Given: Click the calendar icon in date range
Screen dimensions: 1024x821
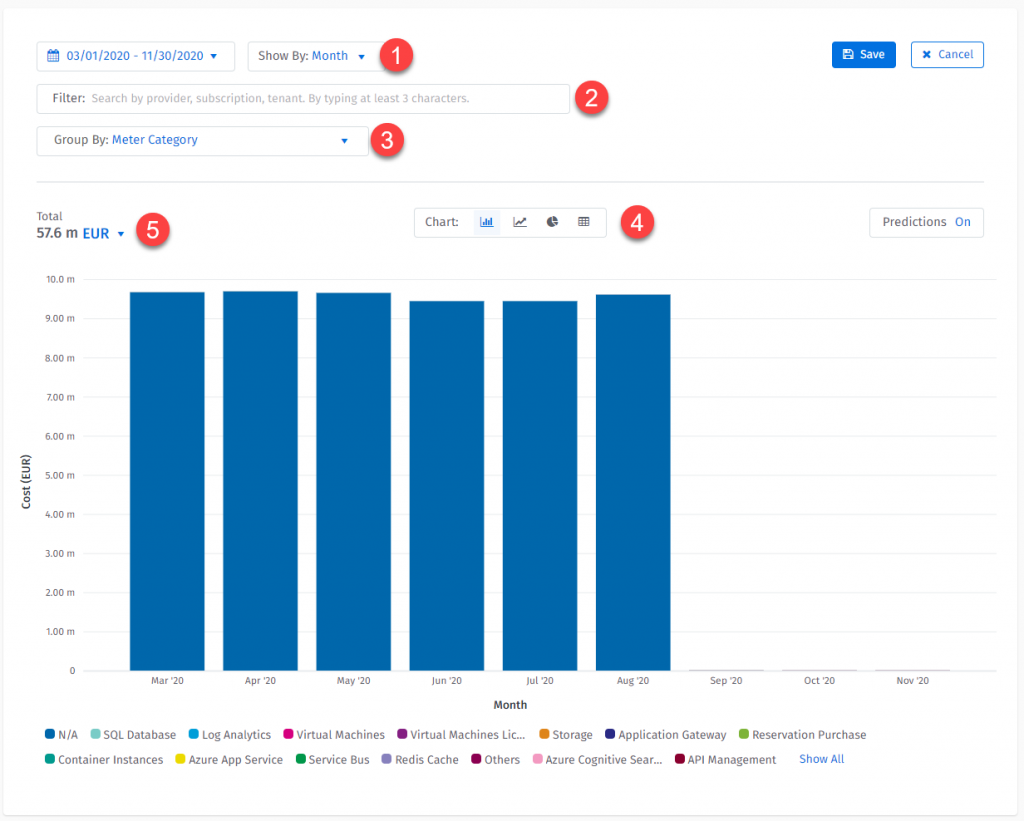Looking at the screenshot, I should click(x=54, y=56).
